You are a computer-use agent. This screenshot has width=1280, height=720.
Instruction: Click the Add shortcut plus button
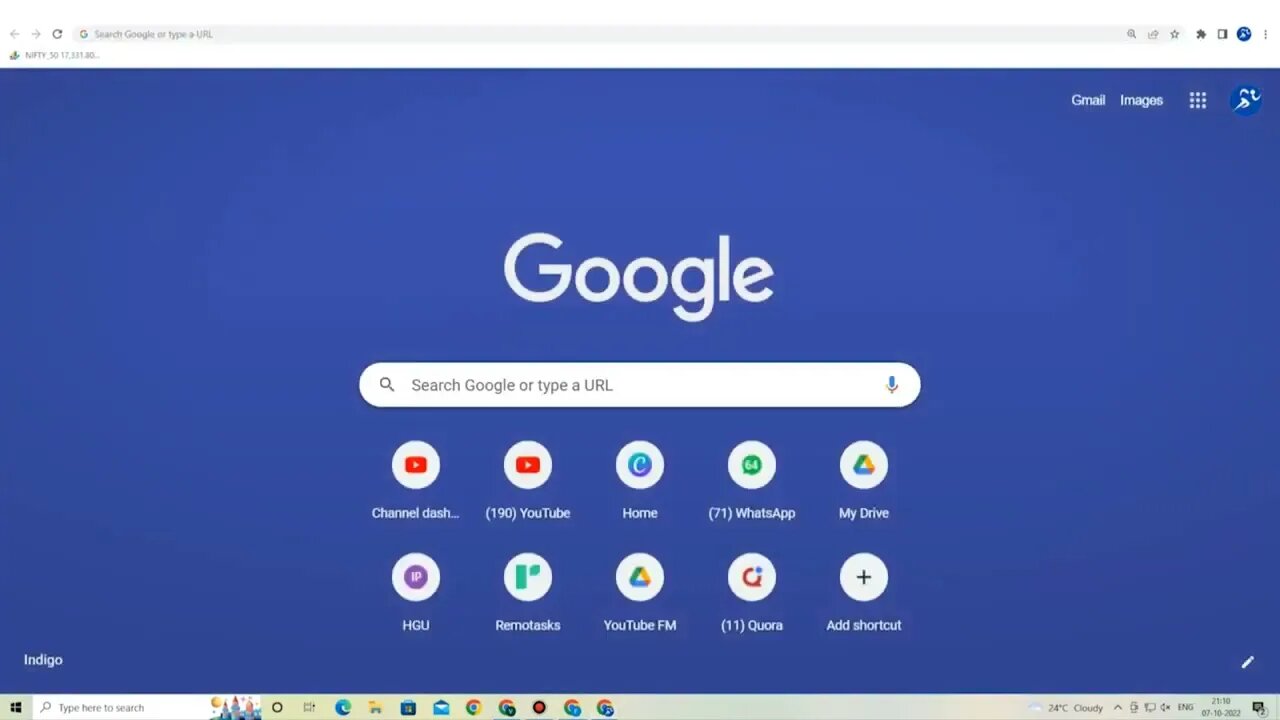pyautogui.click(x=864, y=577)
